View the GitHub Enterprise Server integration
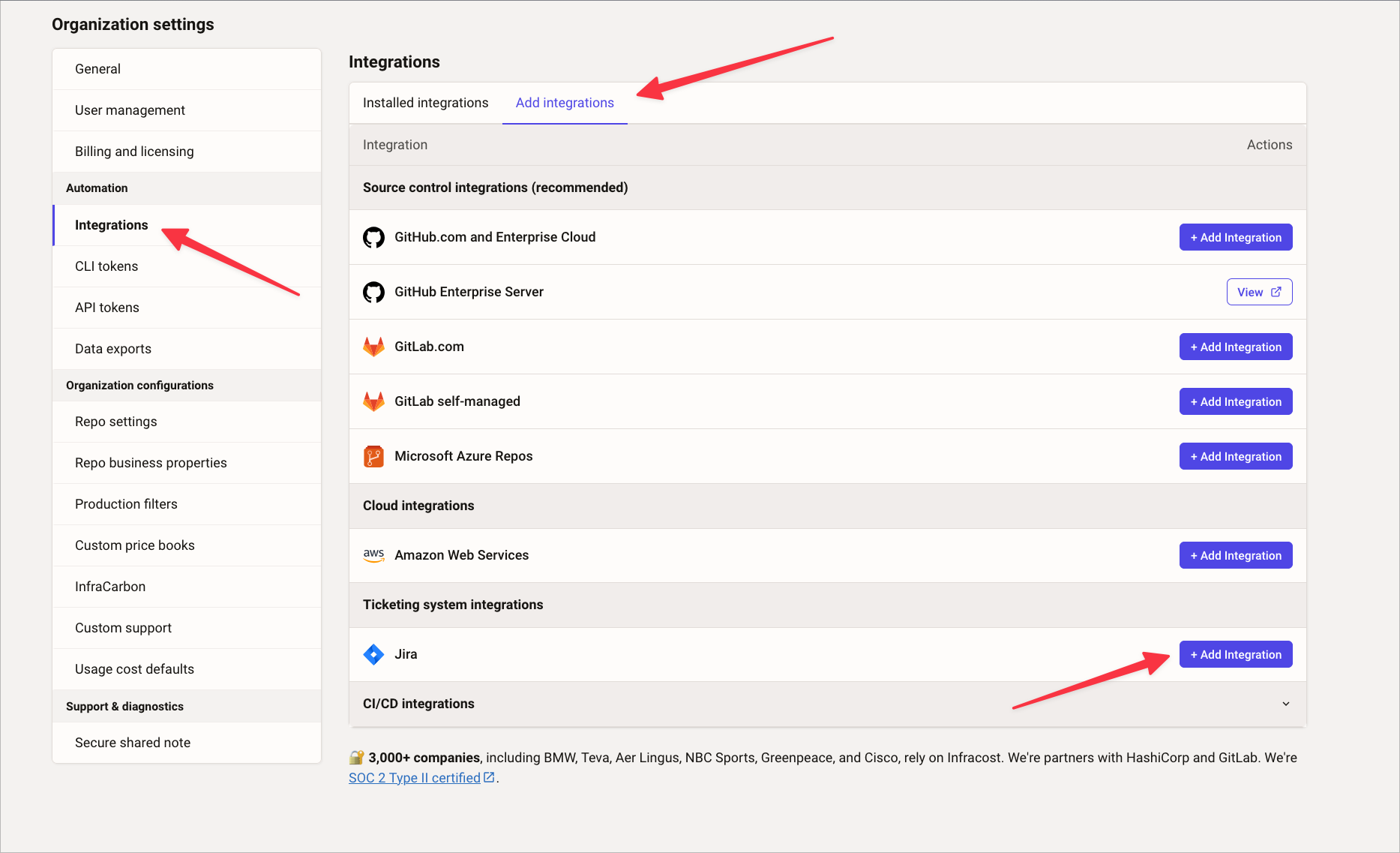Viewport: 1400px width, 853px height. pyautogui.click(x=1259, y=292)
